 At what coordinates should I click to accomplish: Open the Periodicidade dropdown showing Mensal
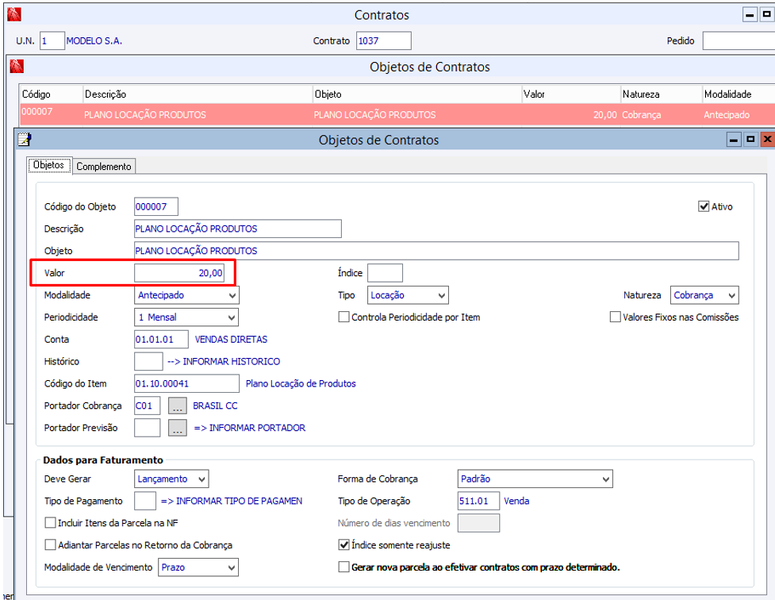186,317
